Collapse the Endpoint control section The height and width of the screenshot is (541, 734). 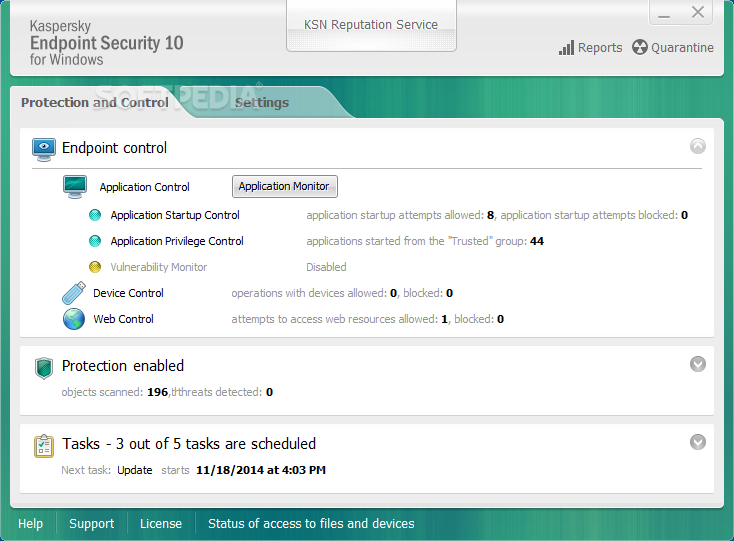click(x=698, y=146)
